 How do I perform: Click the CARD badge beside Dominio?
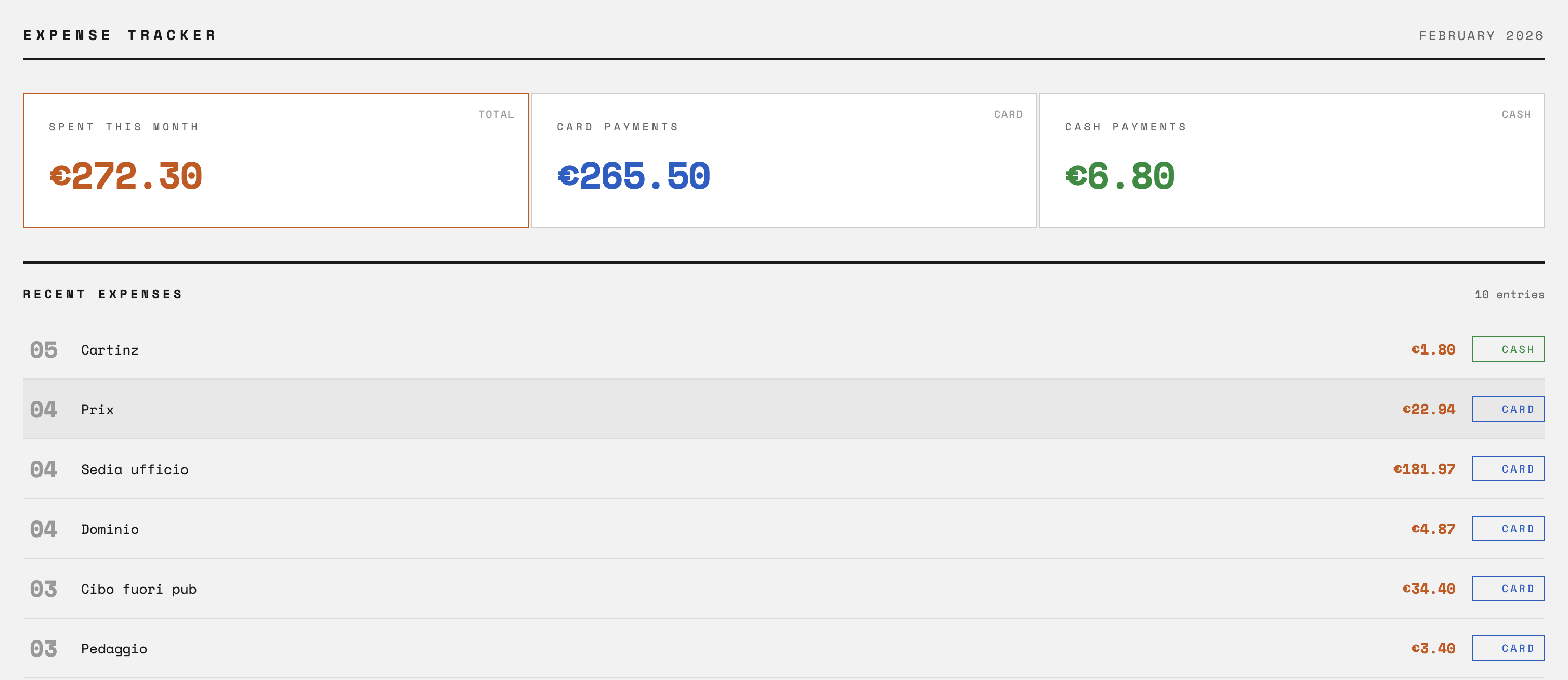pos(1508,528)
